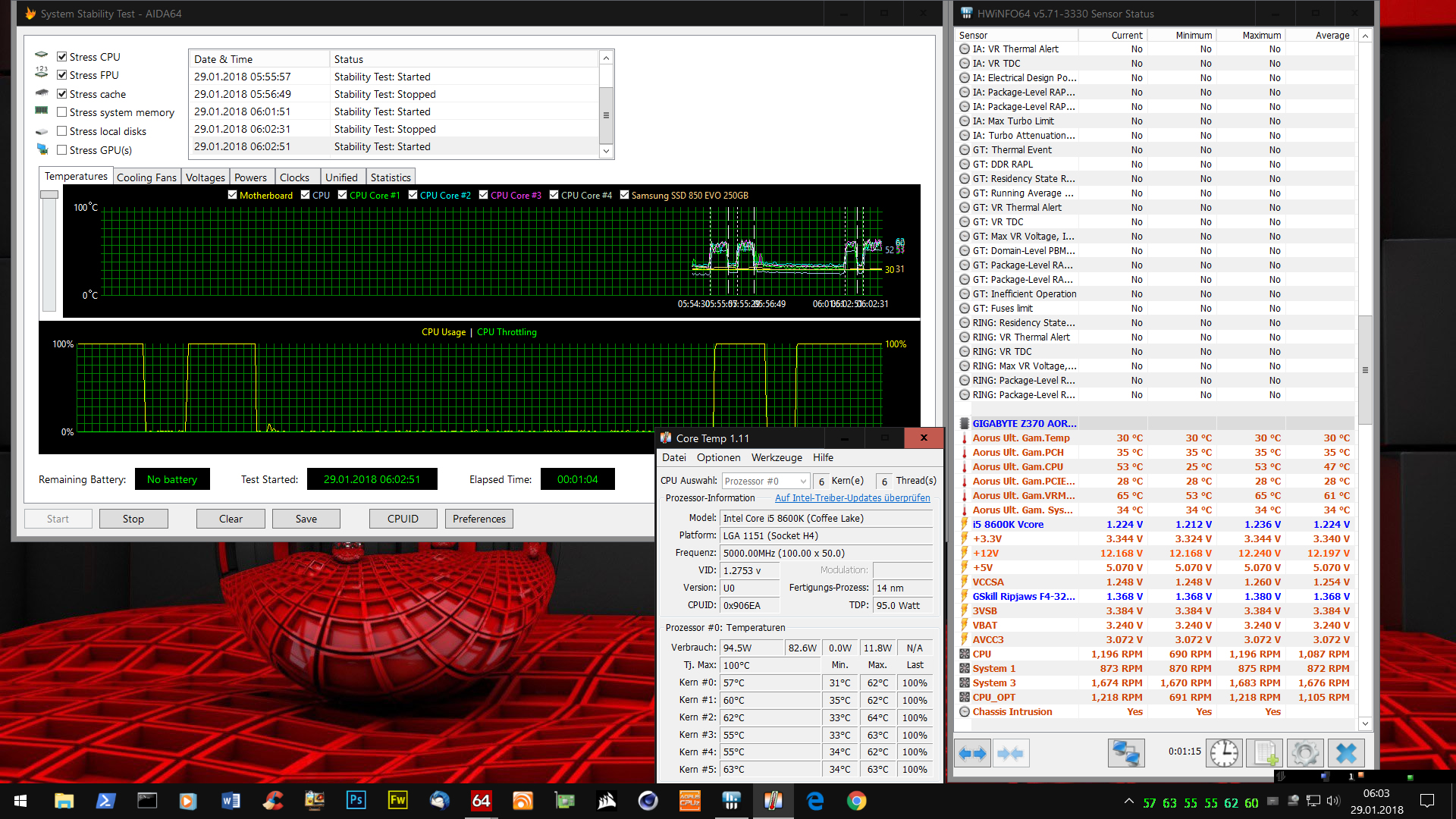Click the Clear button

[x=231, y=519]
